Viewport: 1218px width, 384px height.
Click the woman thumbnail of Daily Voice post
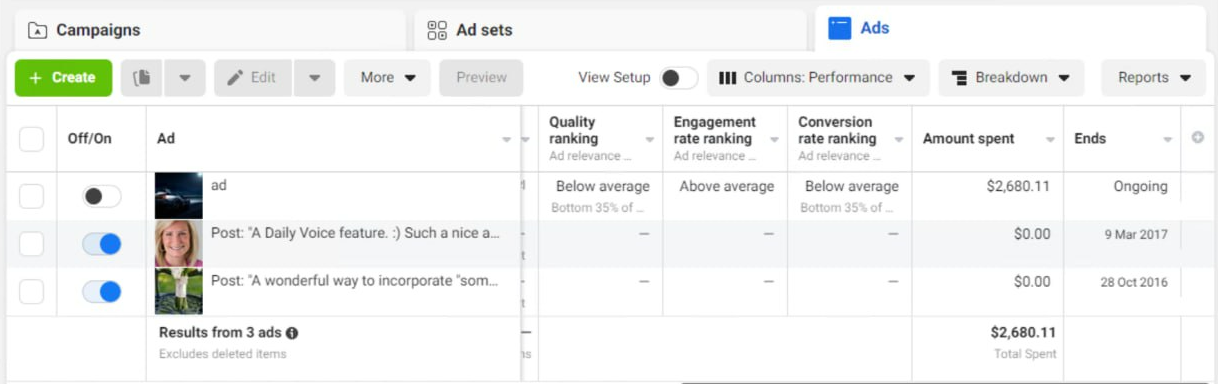(x=179, y=243)
